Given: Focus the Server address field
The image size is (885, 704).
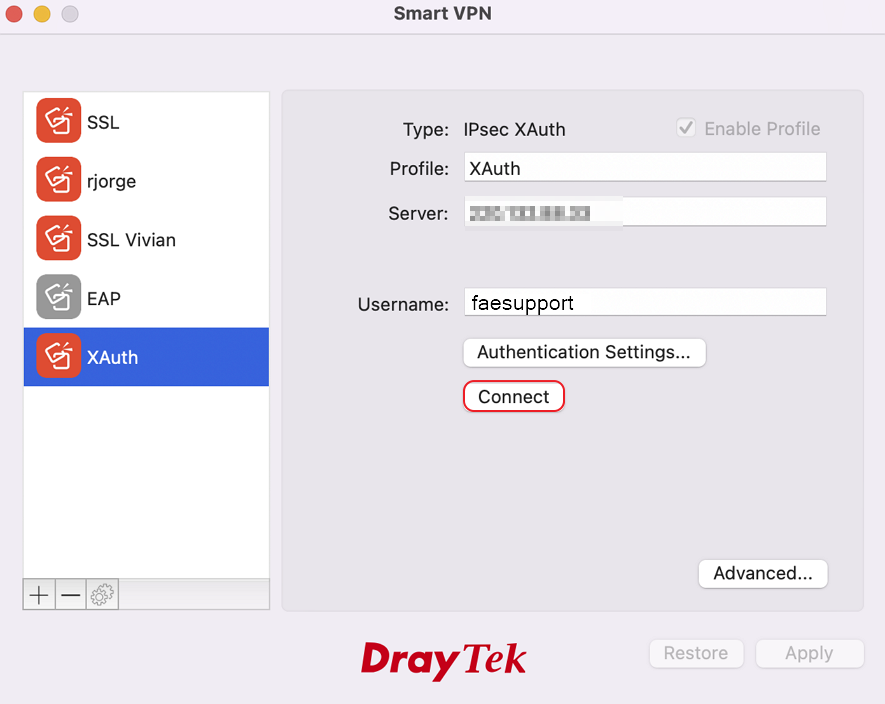Looking at the screenshot, I should [x=645, y=212].
